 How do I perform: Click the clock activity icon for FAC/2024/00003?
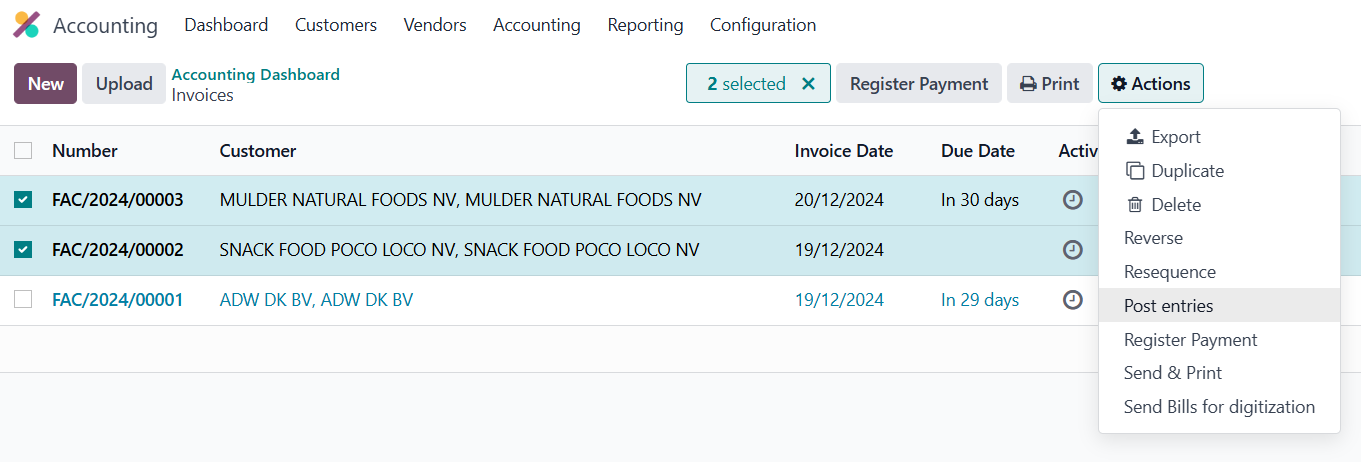coord(1072,200)
